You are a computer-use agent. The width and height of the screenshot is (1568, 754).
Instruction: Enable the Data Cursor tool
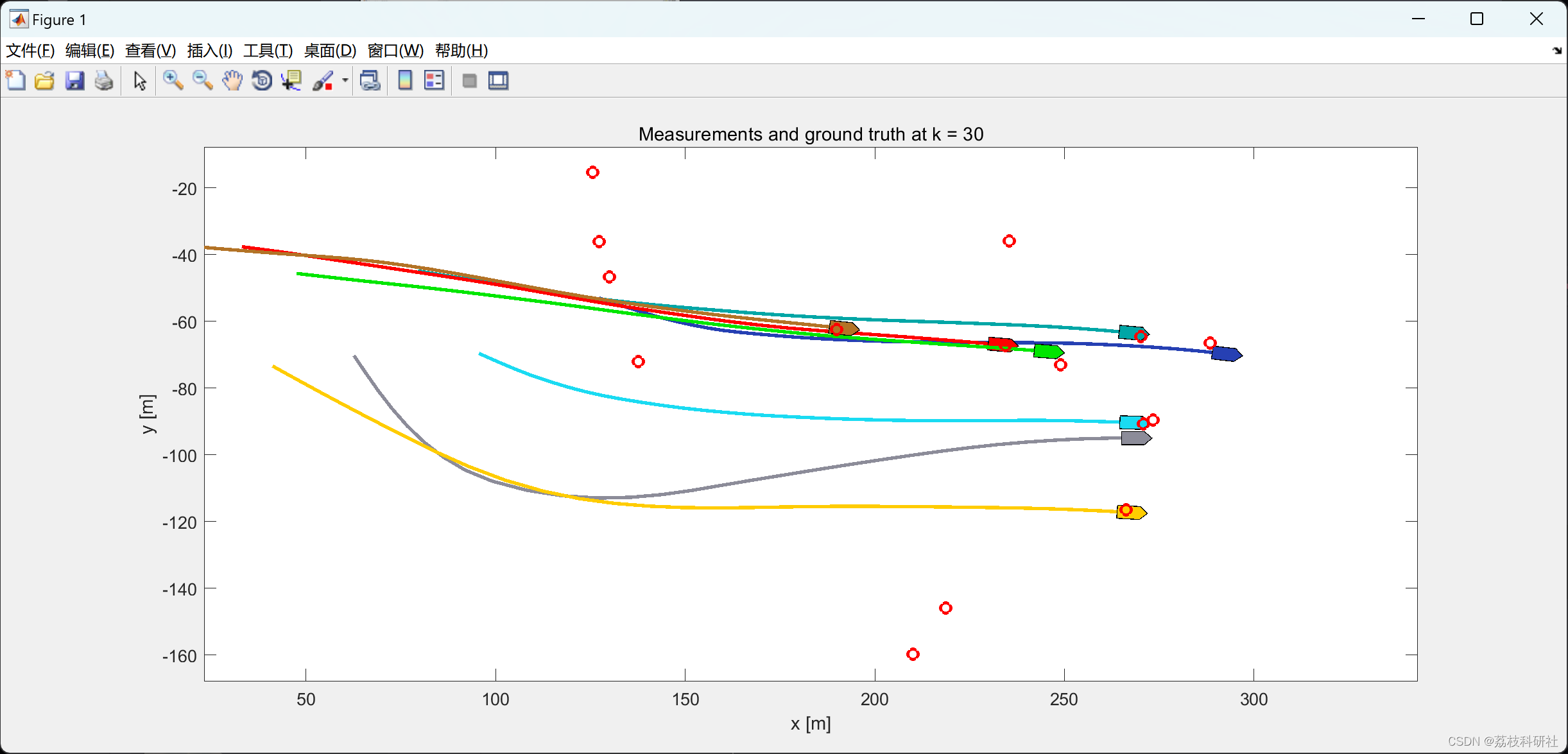[291, 81]
